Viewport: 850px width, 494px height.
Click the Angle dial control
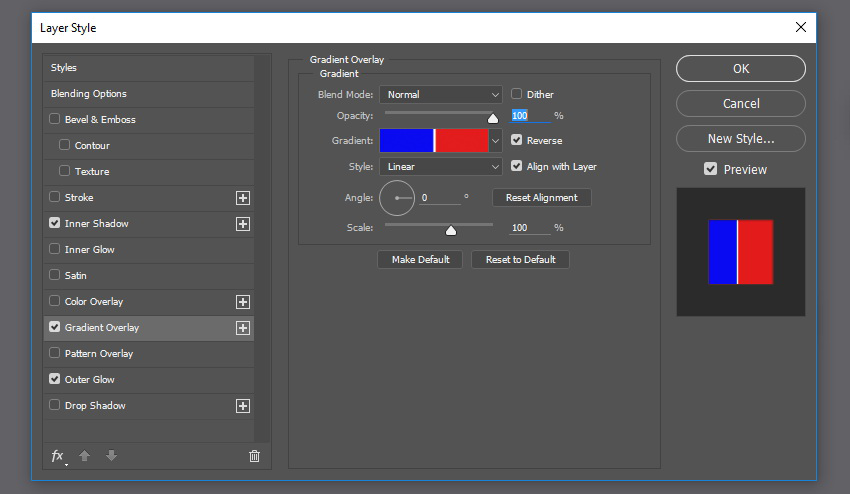tap(397, 198)
